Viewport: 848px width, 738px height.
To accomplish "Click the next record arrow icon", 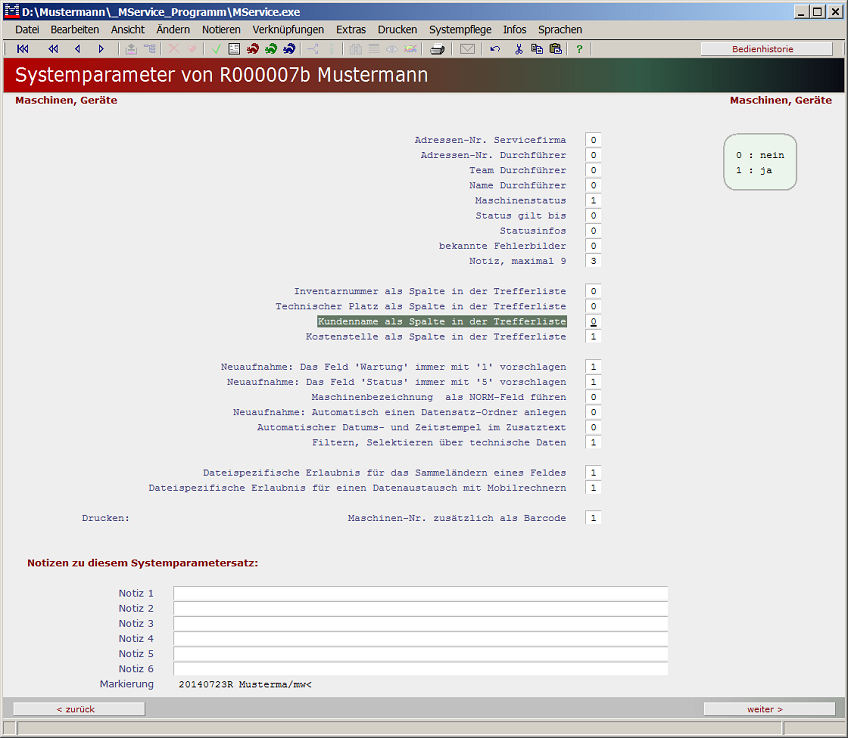I will pyautogui.click(x=99, y=48).
